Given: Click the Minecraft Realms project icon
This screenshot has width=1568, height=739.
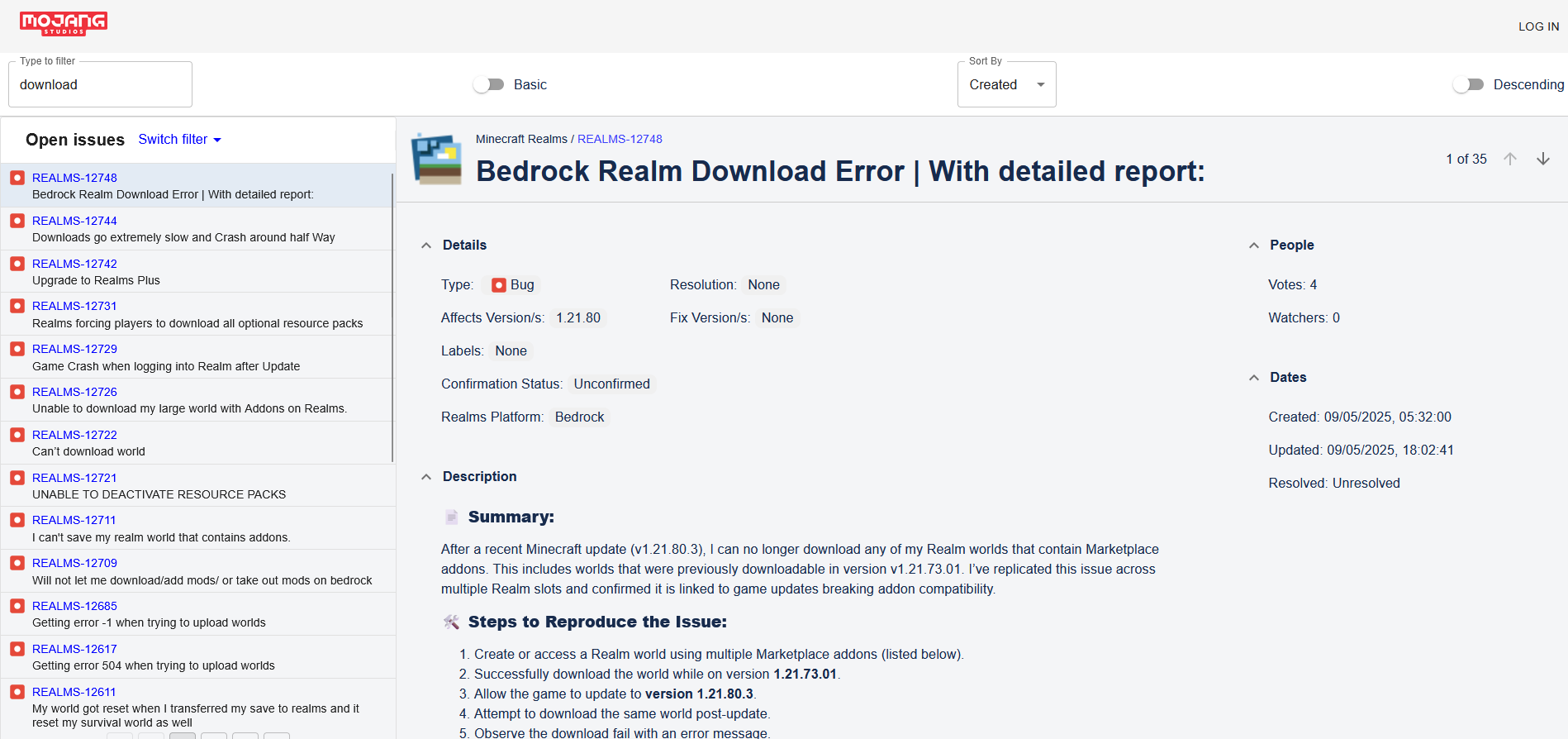Looking at the screenshot, I should pyautogui.click(x=436, y=159).
